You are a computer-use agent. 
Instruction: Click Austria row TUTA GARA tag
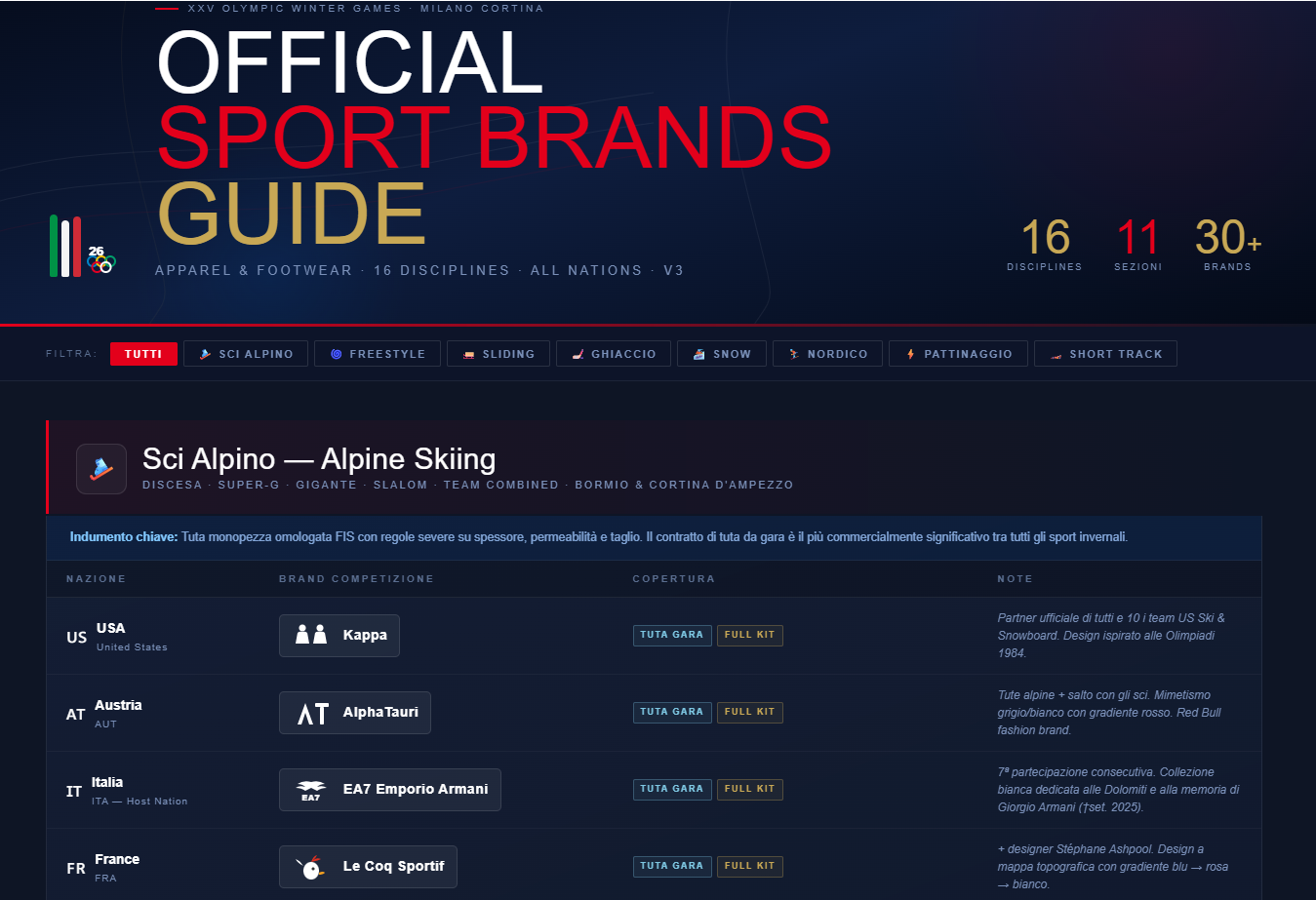coord(672,712)
